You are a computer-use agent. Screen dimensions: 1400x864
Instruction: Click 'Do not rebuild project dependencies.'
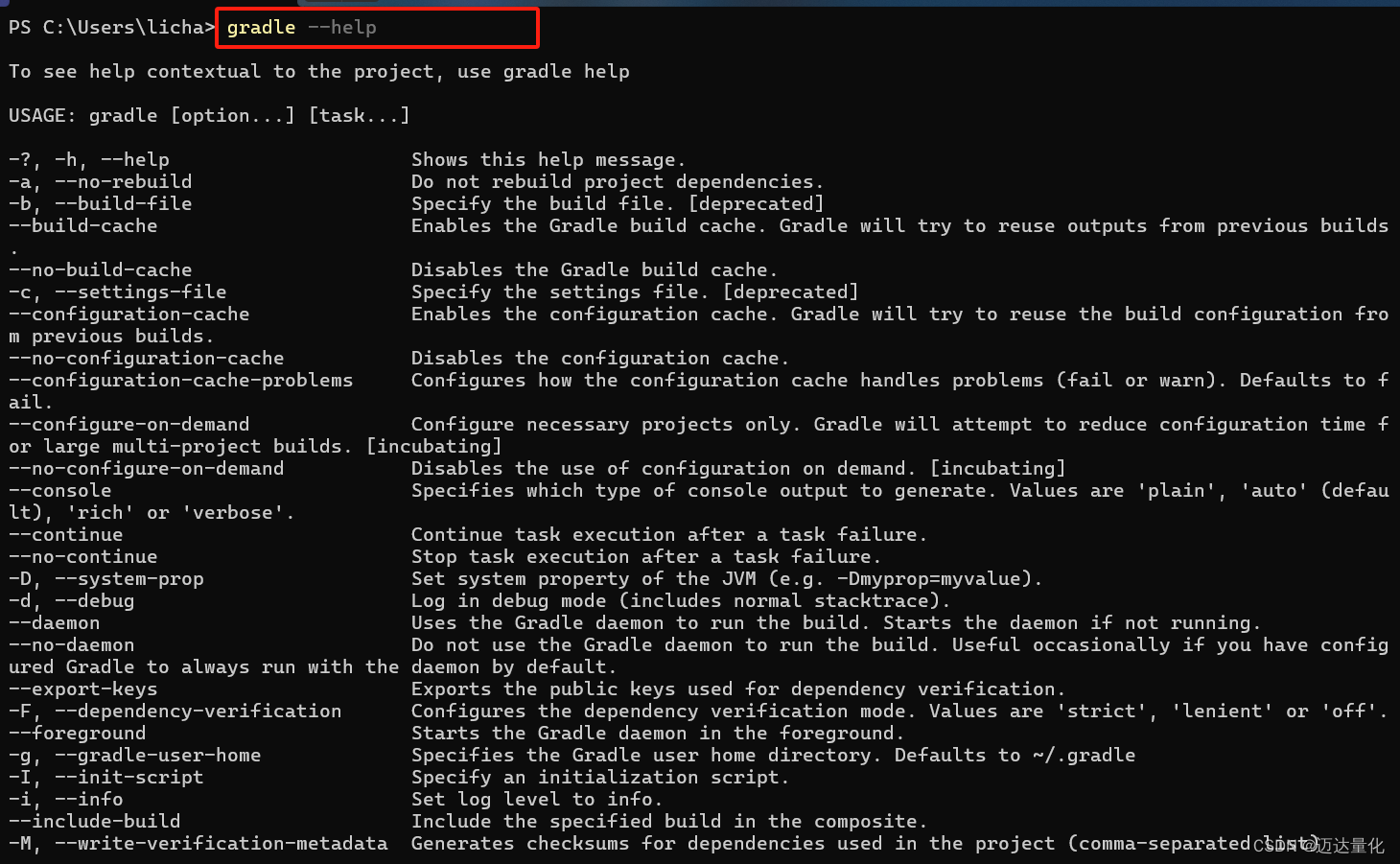pos(618,182)
